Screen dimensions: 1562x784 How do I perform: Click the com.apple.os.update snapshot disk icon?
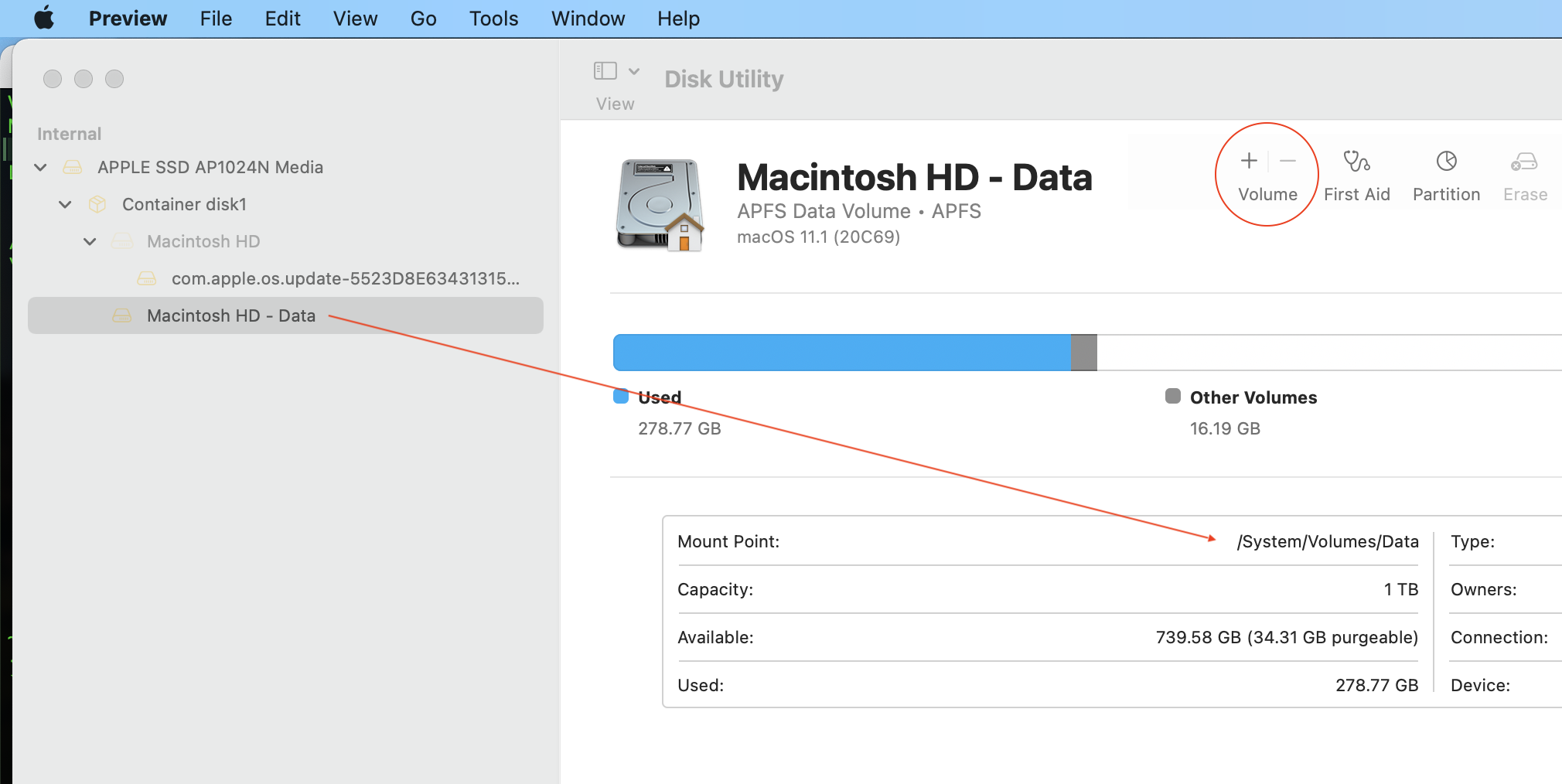tap(147, 278)
